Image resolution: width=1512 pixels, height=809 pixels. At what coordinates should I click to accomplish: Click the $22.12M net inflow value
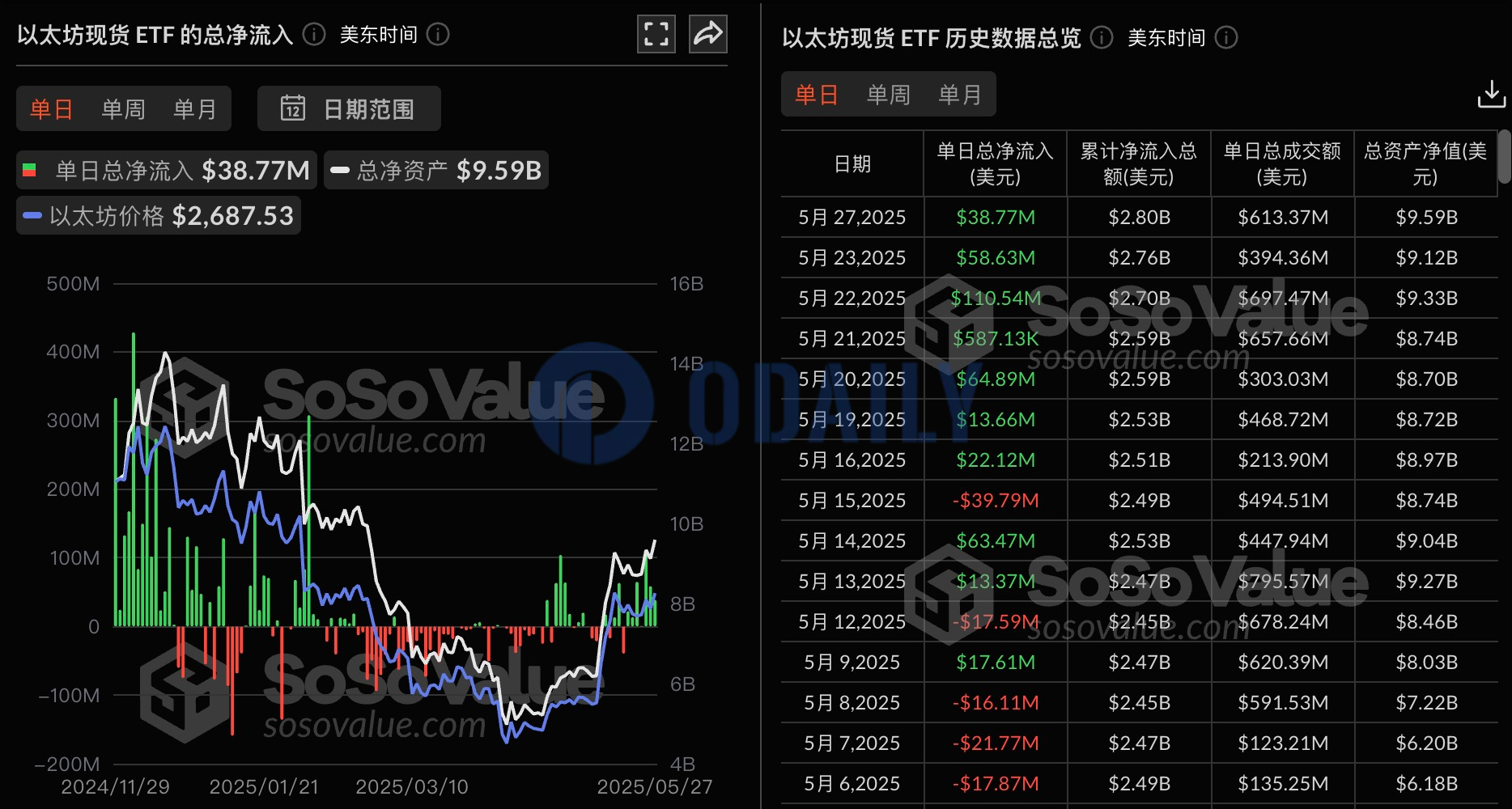pyautogui.click(x=996, y=460)
